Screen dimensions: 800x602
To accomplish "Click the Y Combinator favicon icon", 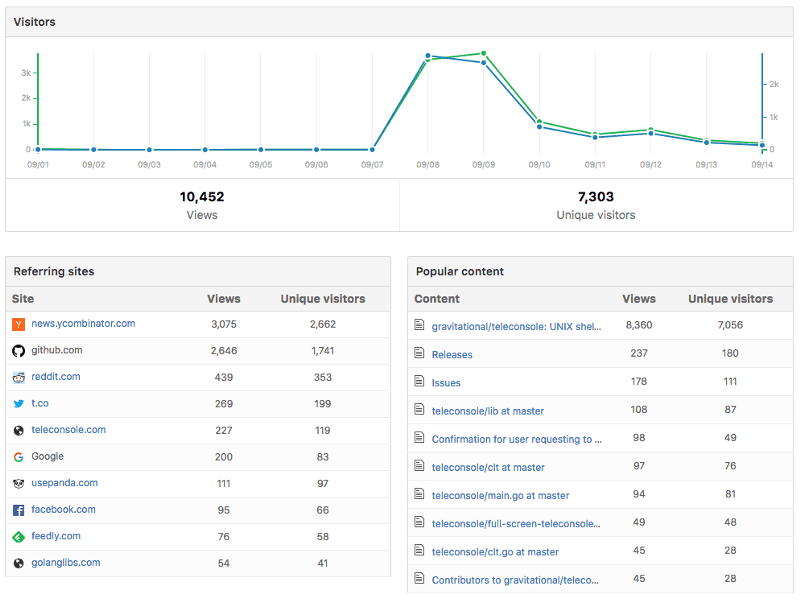I will pos(18,324).
